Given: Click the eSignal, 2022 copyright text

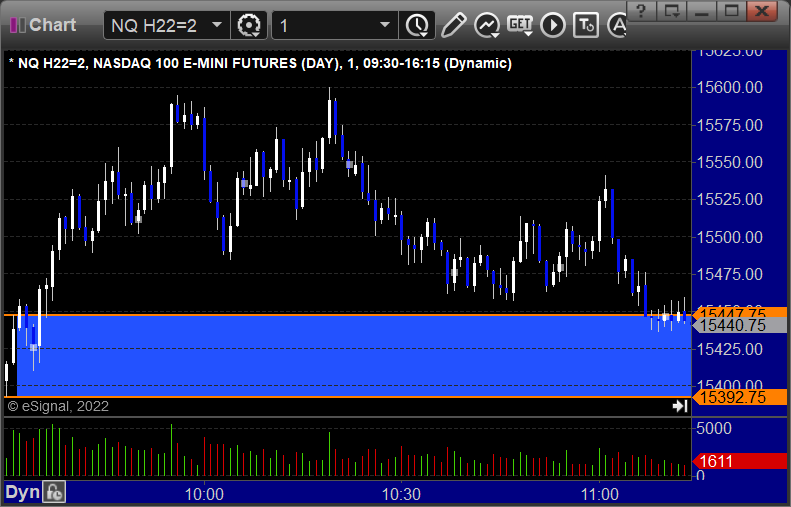Looking at the screenshot, I should coord(58,406).
